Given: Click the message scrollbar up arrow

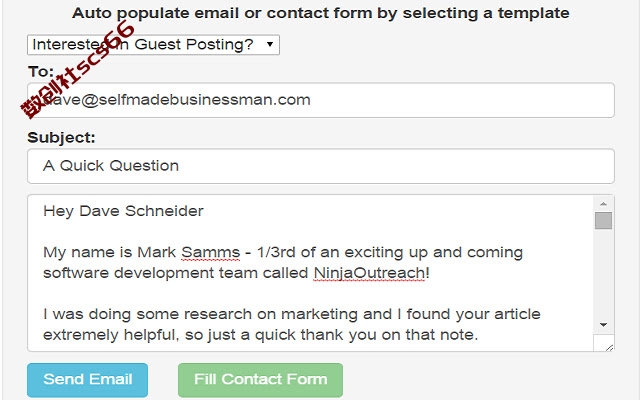Looking at the screenshot, I should point(603,203).
